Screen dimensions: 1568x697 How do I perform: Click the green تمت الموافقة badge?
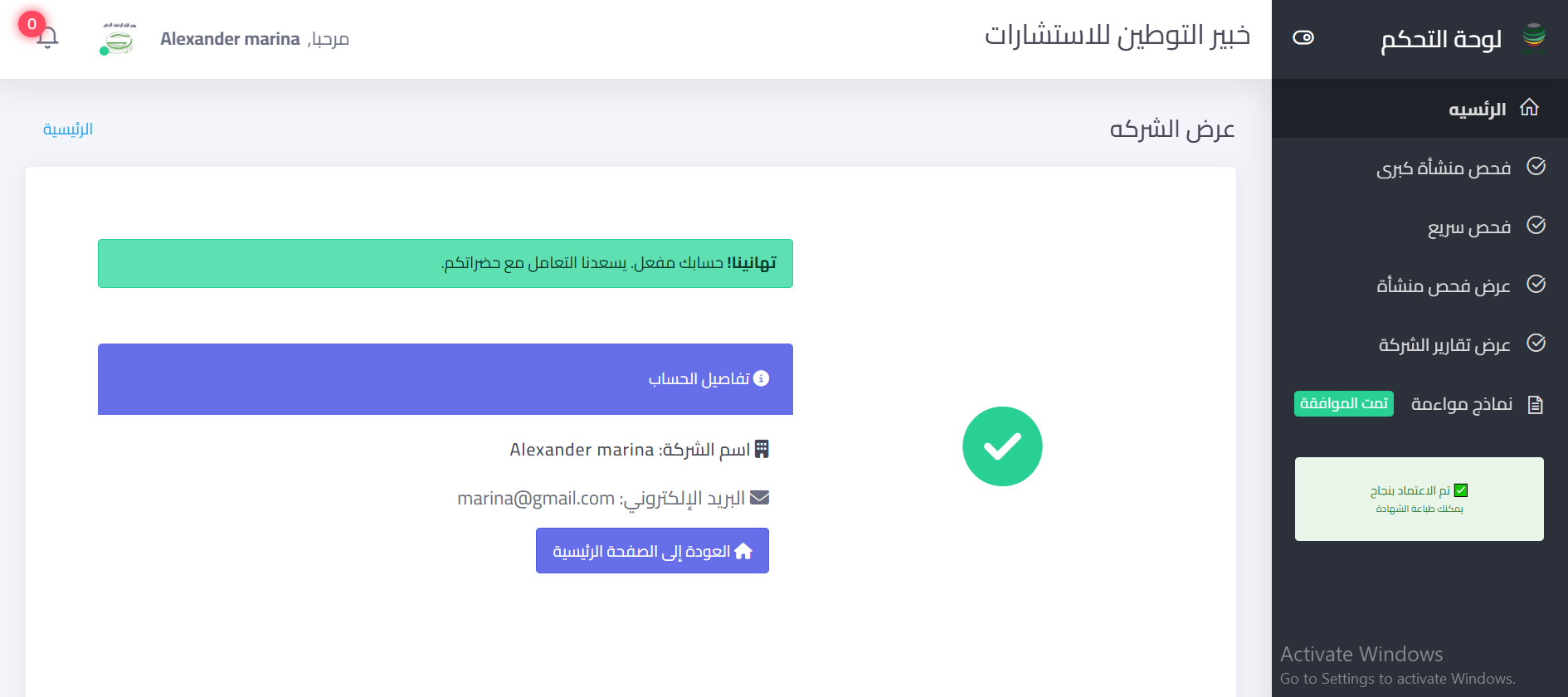click(1343, 403)
